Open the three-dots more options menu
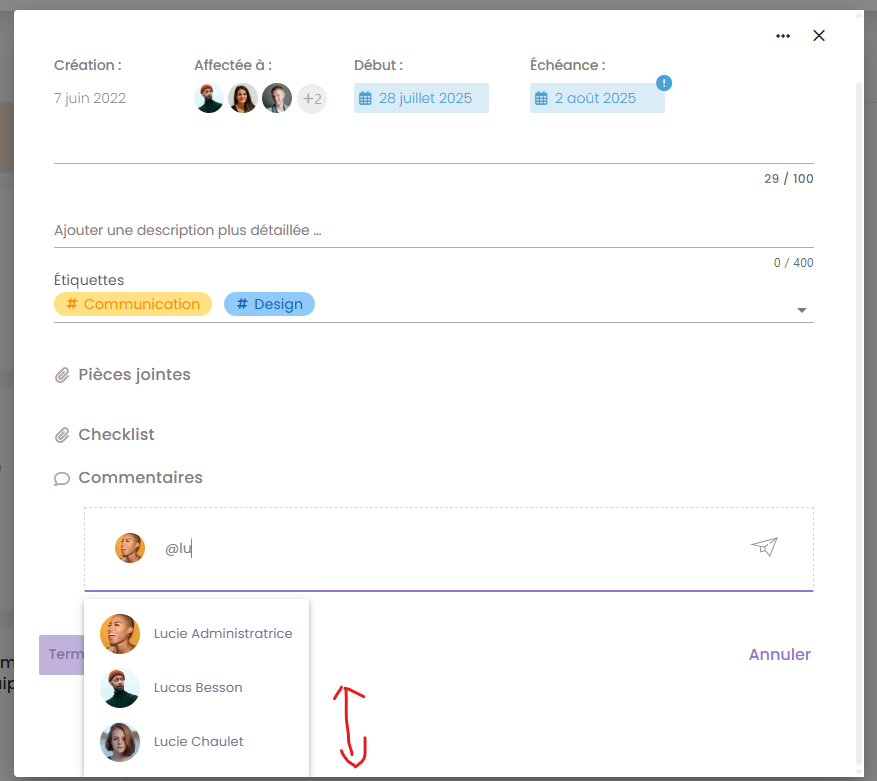The height and width of the screenshot is (781, 877). (x=782, y=36)
